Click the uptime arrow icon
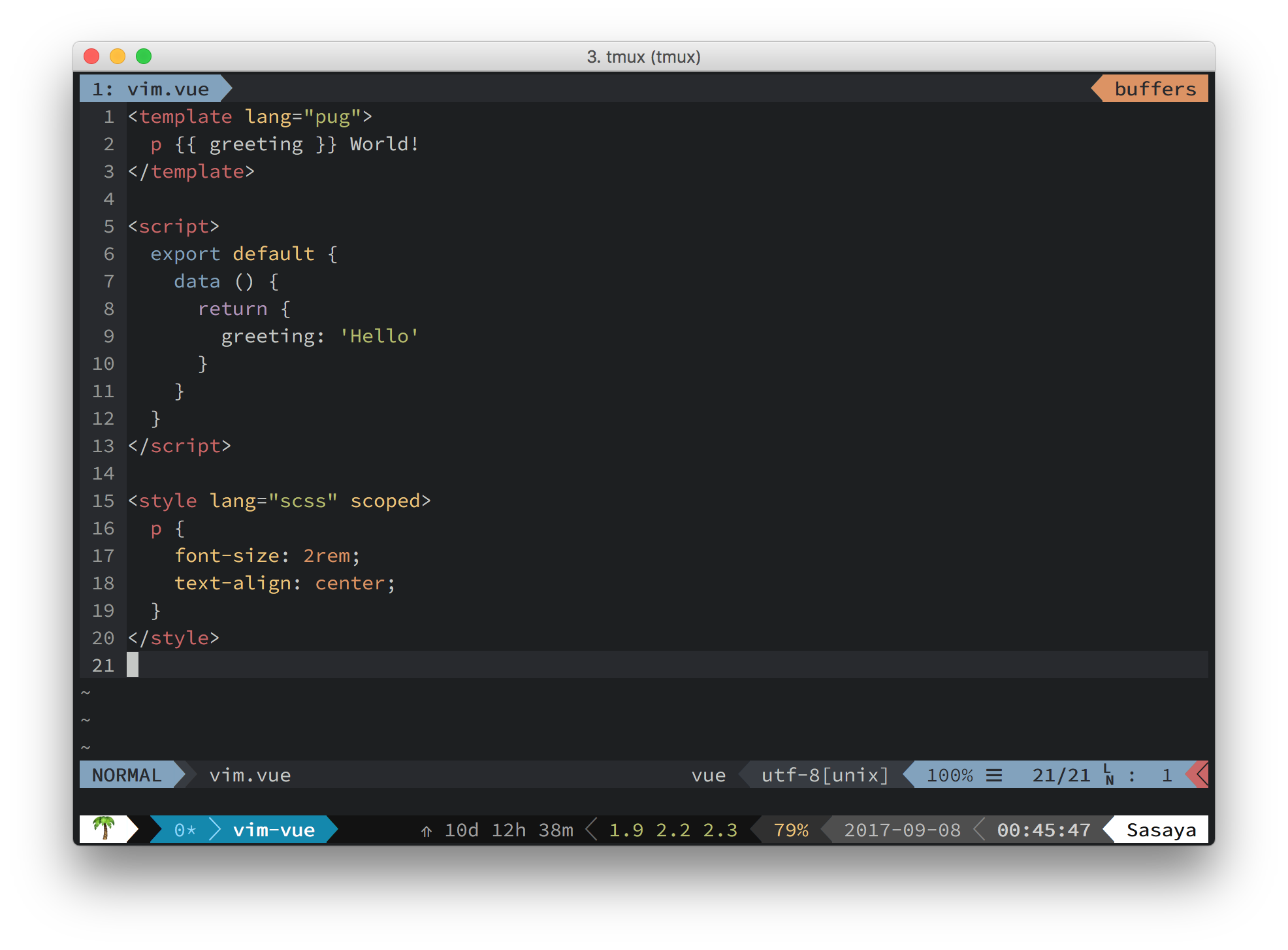The width and height of the screenshot is (1288, 950). 427,831
